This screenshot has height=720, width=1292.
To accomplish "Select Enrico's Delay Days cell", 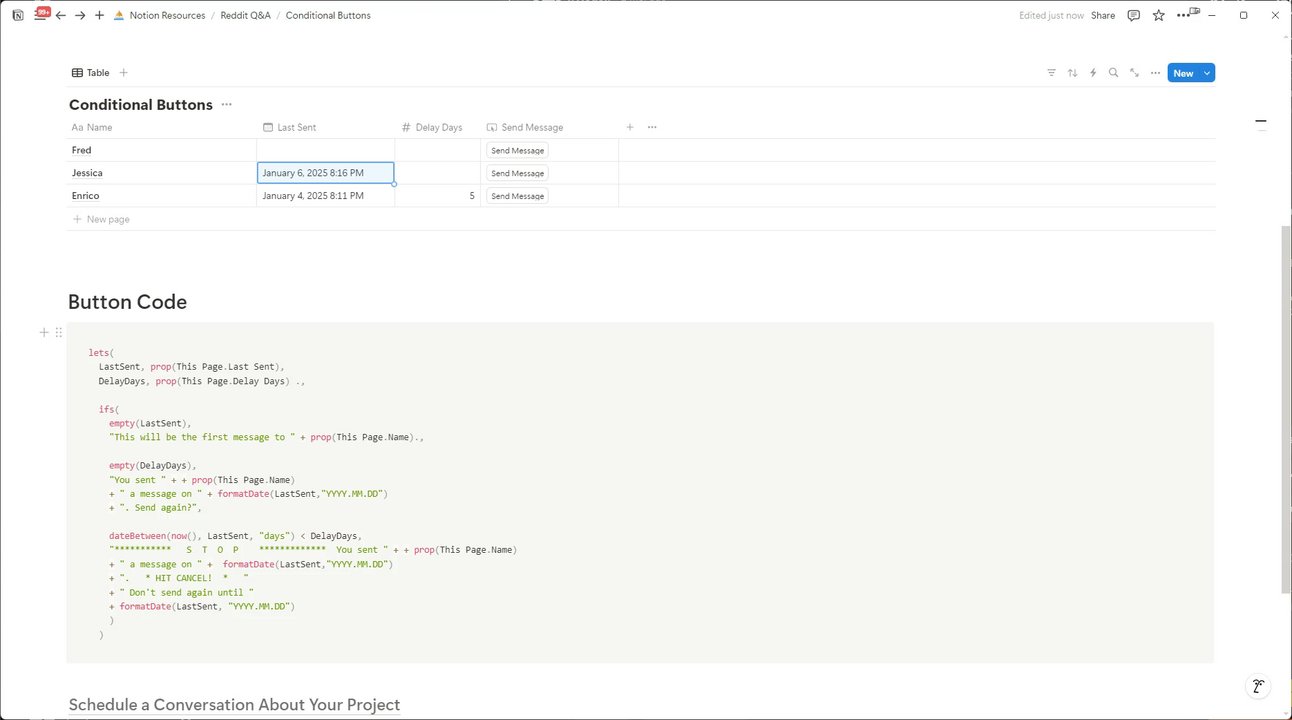I will [437, 196].
